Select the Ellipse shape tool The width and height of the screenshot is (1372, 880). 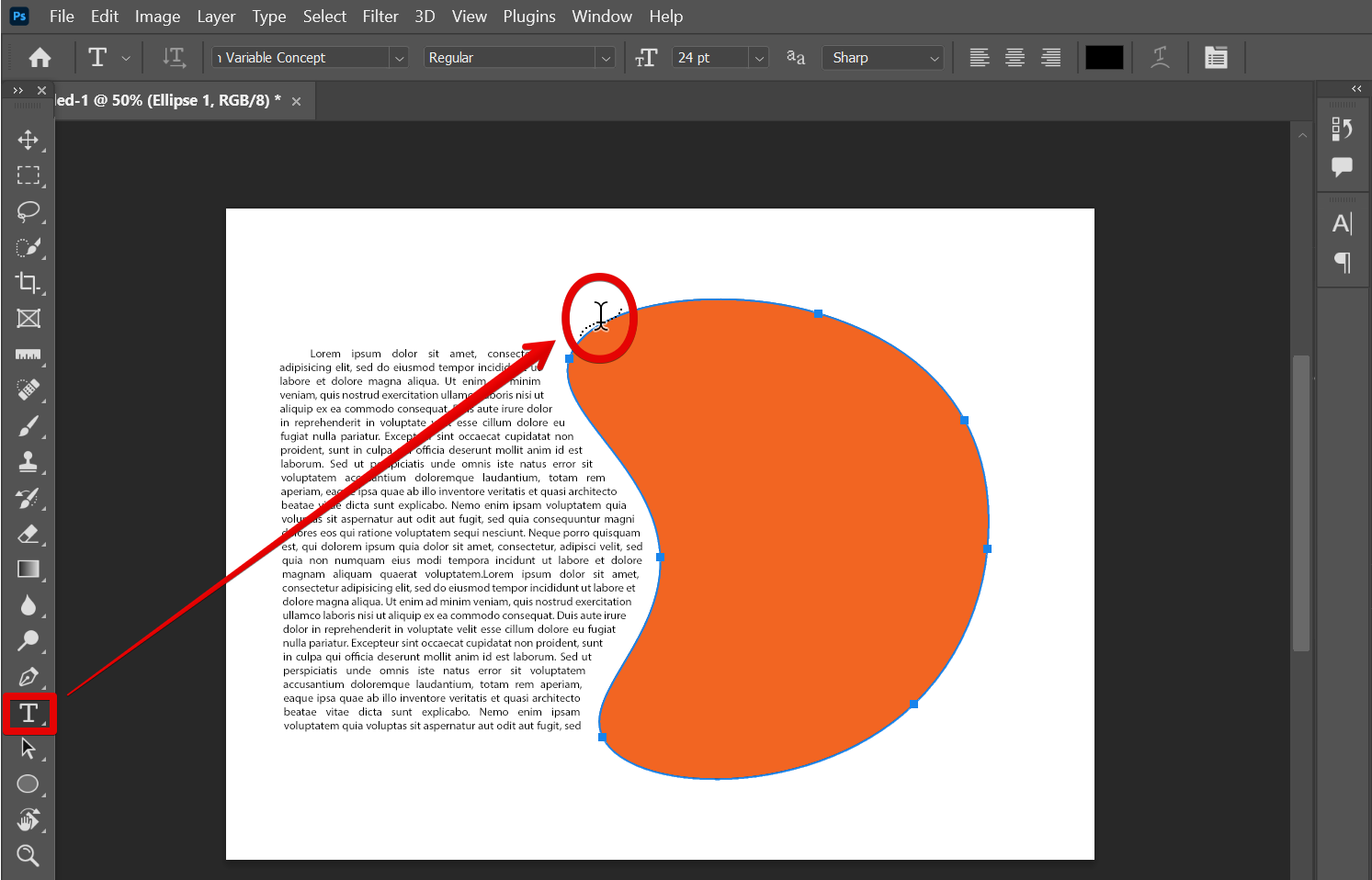(28, 784)
